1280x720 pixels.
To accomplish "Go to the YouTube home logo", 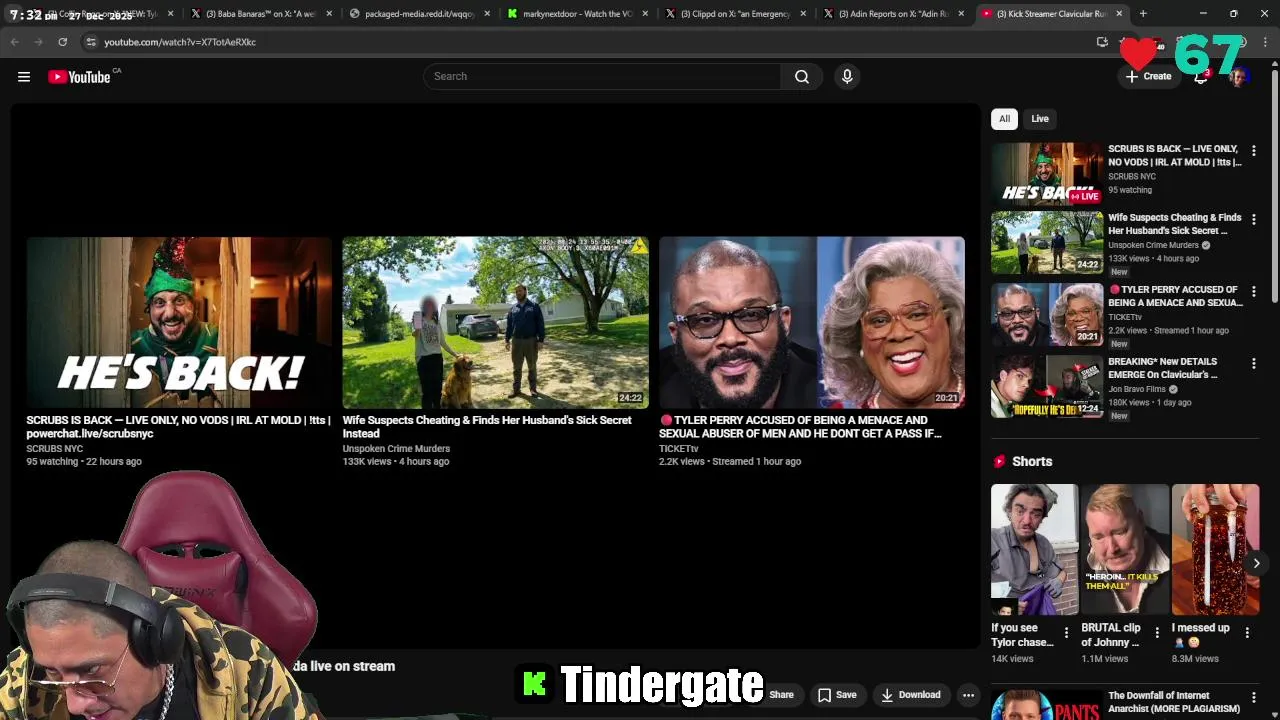I will [x=79, y=77].
